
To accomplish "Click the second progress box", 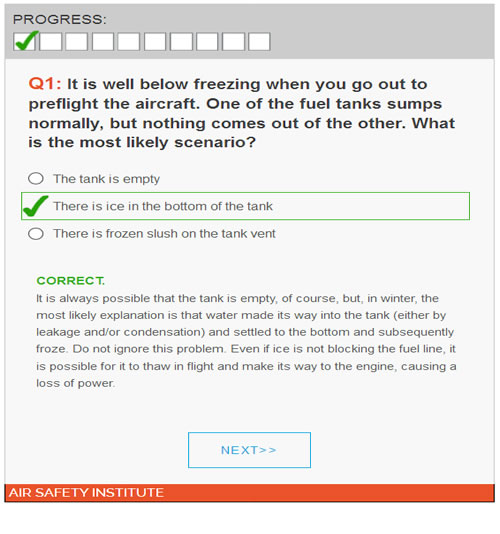I will point(50,42).
